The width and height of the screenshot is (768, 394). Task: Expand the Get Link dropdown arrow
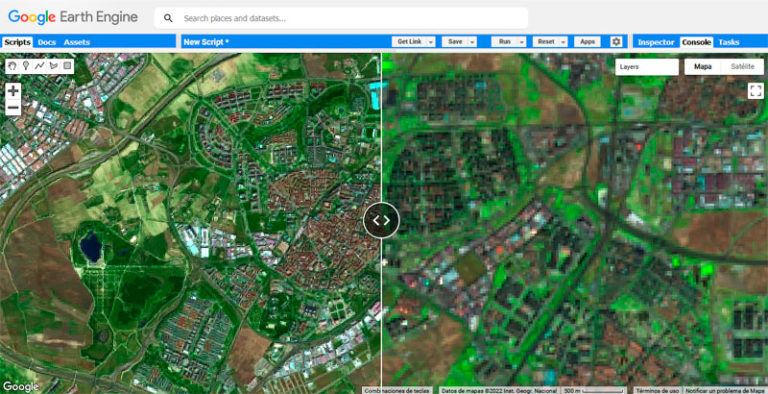click(x=431, y=42)
